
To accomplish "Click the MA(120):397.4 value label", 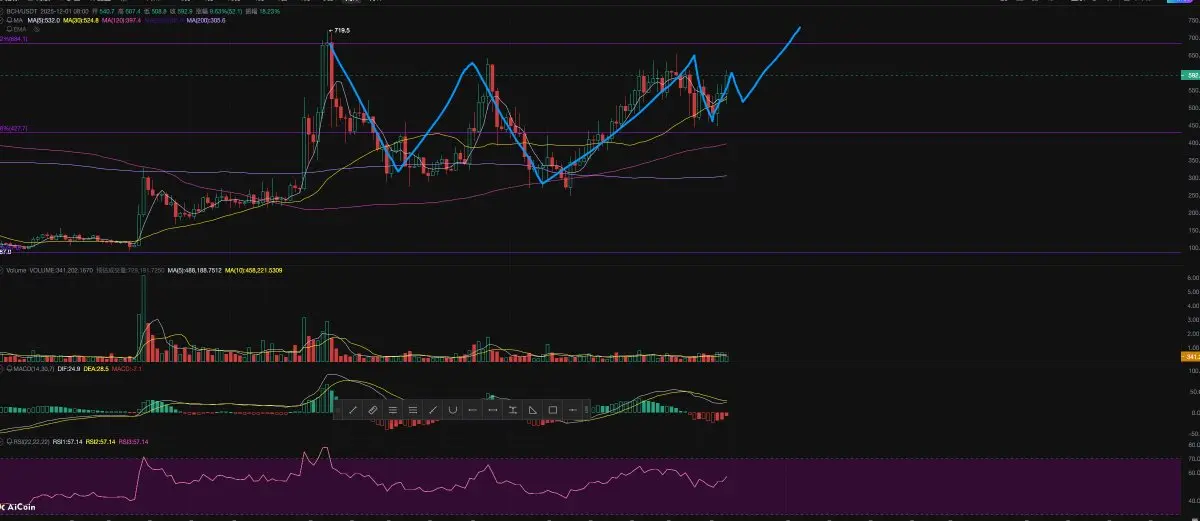I will [x=121, y=20].
